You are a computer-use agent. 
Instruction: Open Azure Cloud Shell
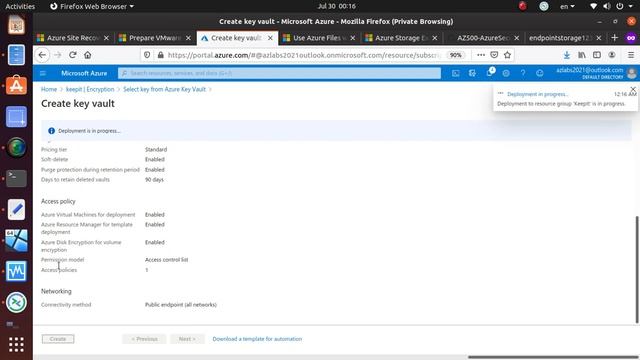(x=456, y=73)
